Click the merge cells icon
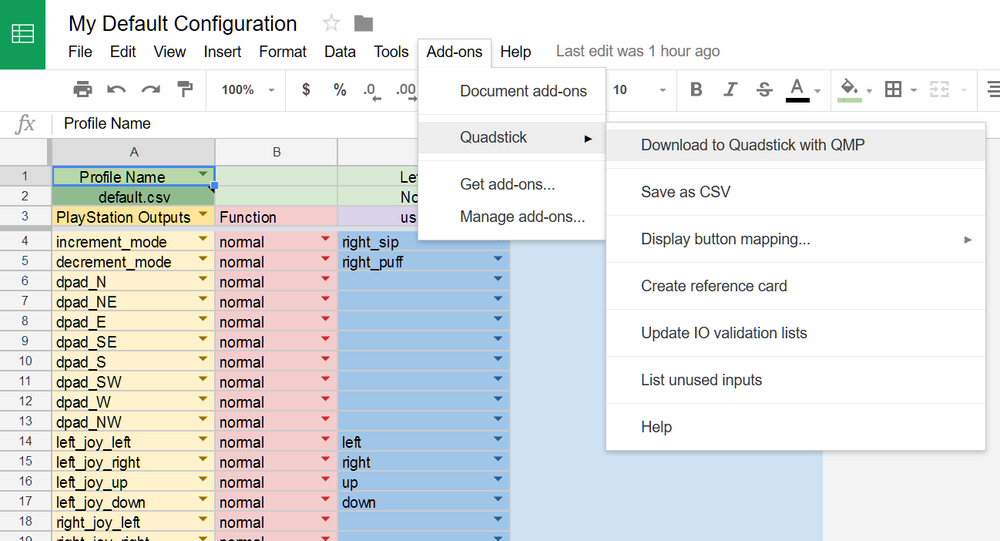The width and height of the screenshot is (1000, 541). pyautogui.click(x=939, y=89)
